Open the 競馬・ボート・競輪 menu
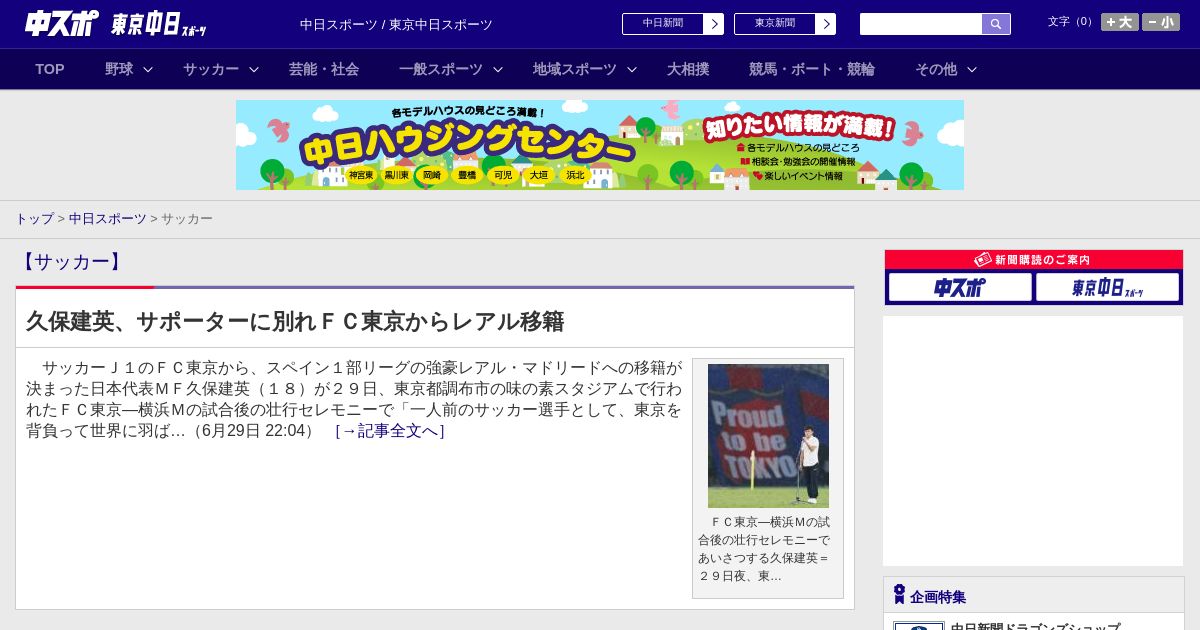Viewport: 1200px width, 630px height. click(x=812, y=69)
